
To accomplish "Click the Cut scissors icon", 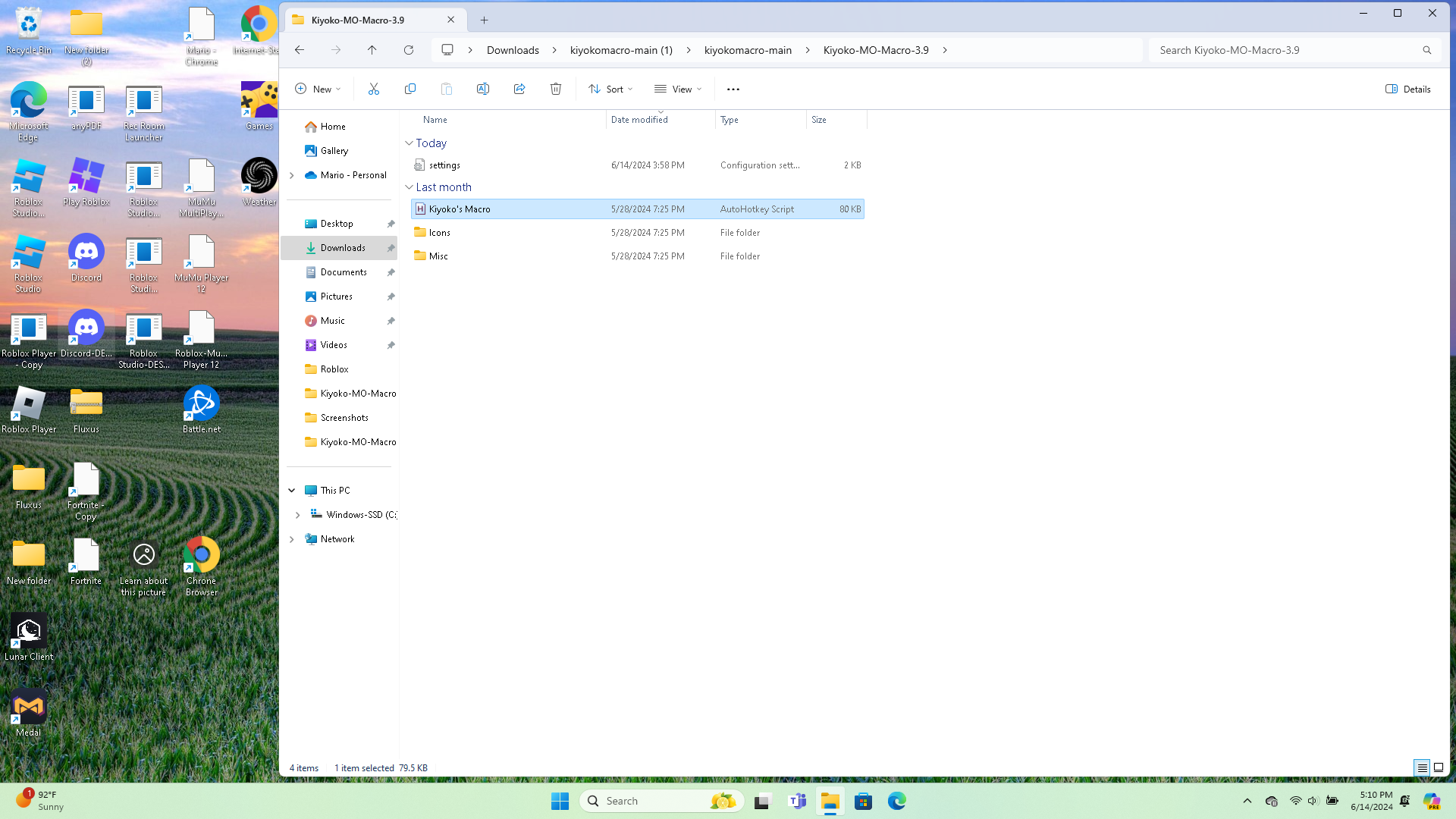I will tap(373, 89).
